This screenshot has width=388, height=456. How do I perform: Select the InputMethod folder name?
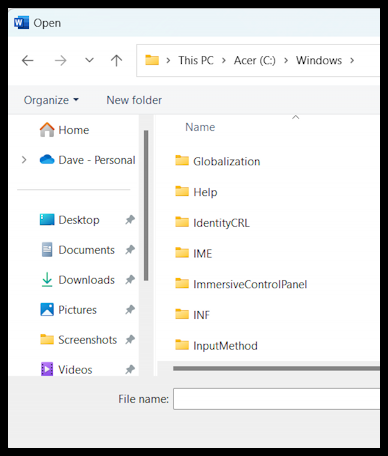pos(225,346)
